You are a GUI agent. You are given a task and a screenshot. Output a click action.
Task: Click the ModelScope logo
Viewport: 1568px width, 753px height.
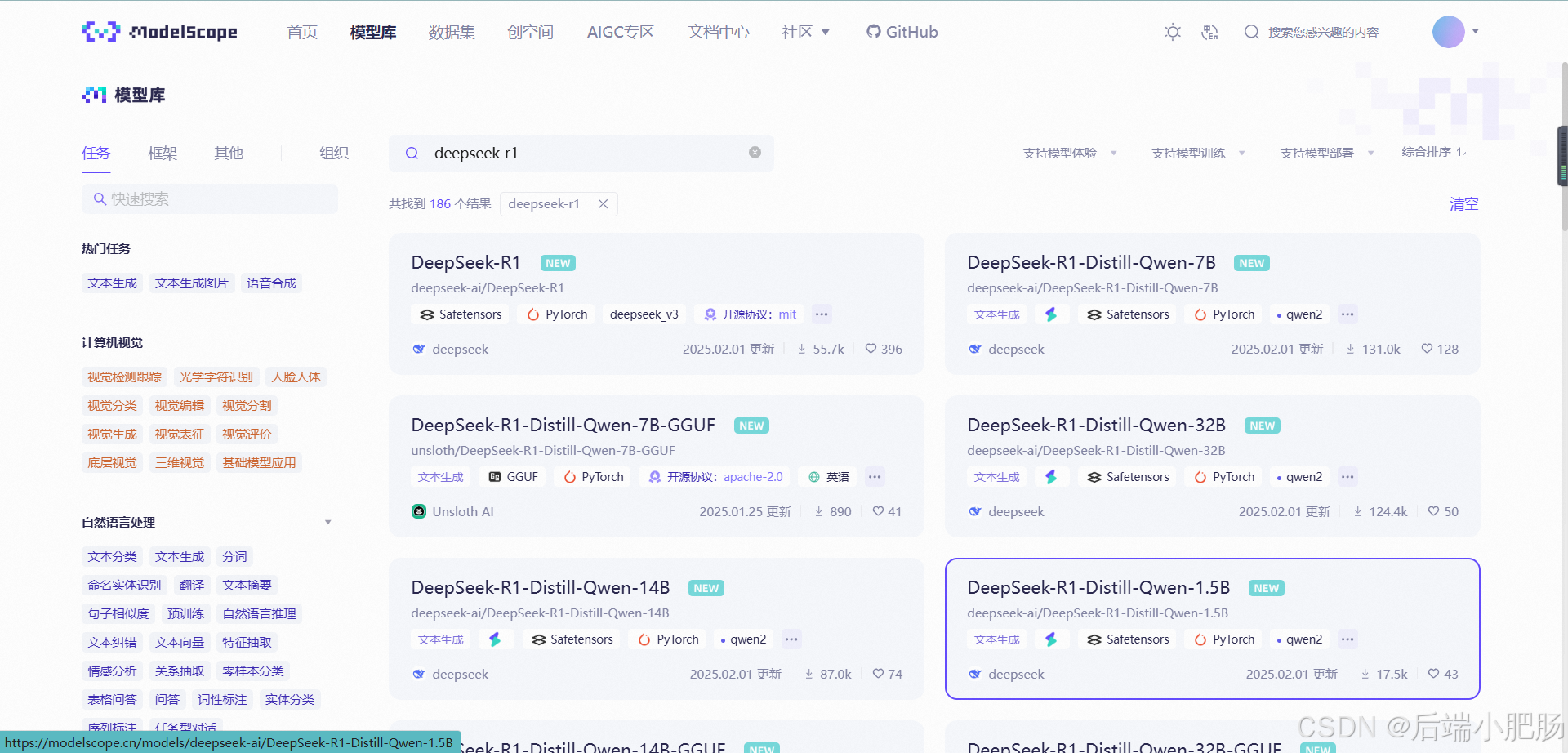coord(159,32)
